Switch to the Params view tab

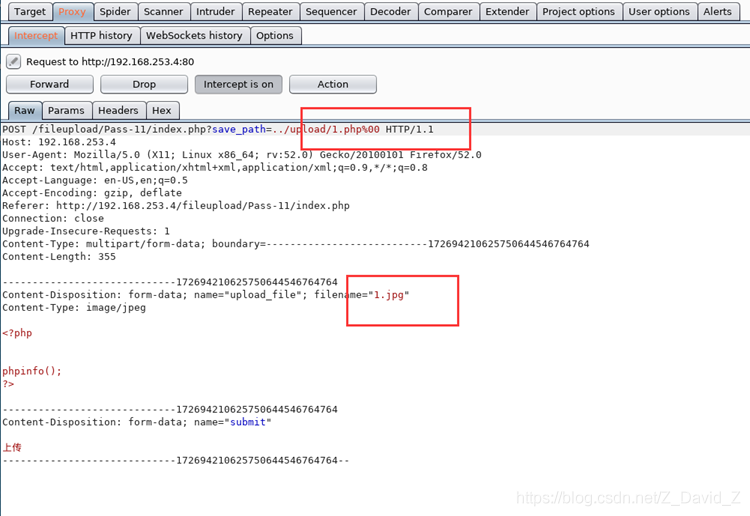pos(66,110)
